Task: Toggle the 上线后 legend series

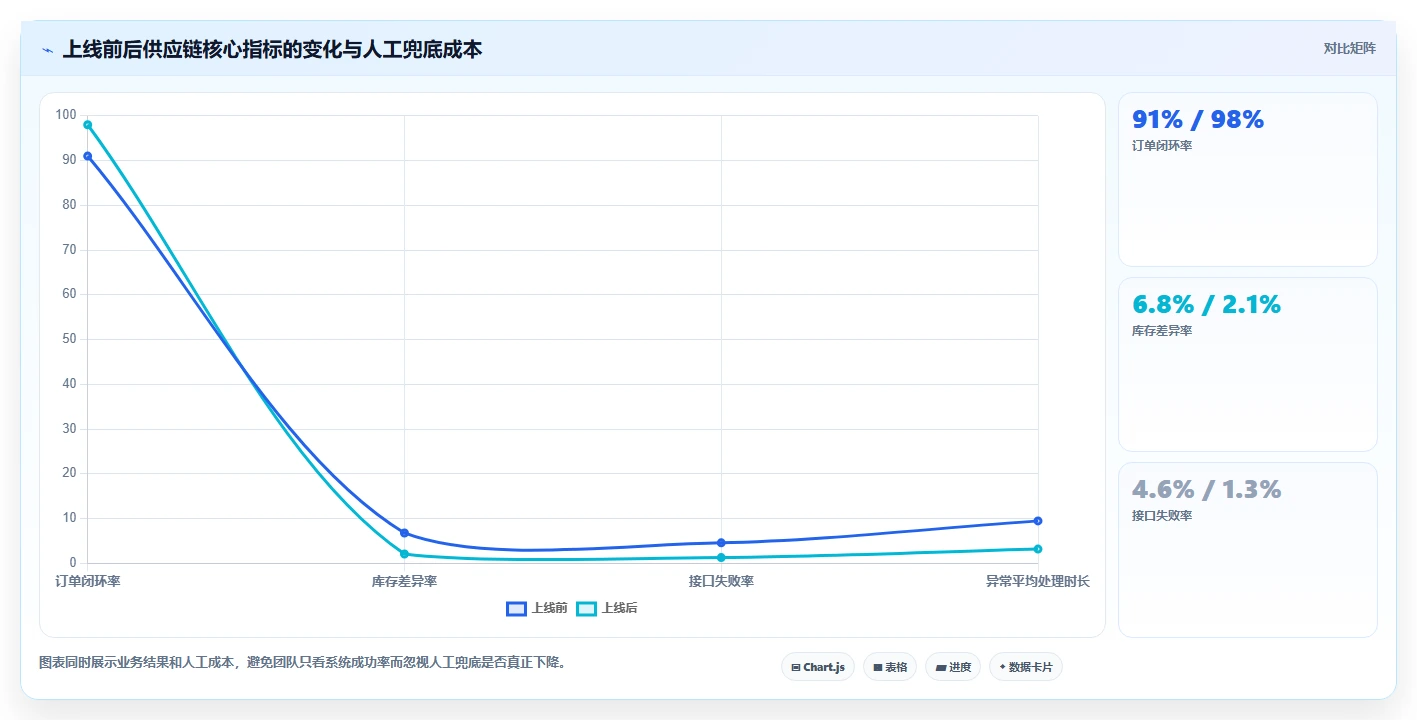Action: coord(607,608)
